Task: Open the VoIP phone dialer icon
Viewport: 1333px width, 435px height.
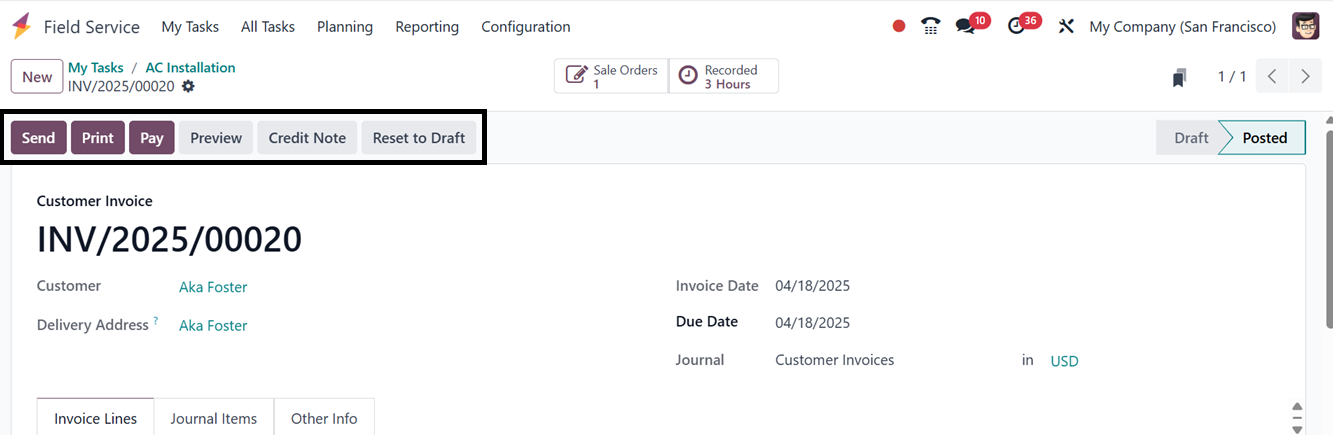Action: [x=931, y=27]
